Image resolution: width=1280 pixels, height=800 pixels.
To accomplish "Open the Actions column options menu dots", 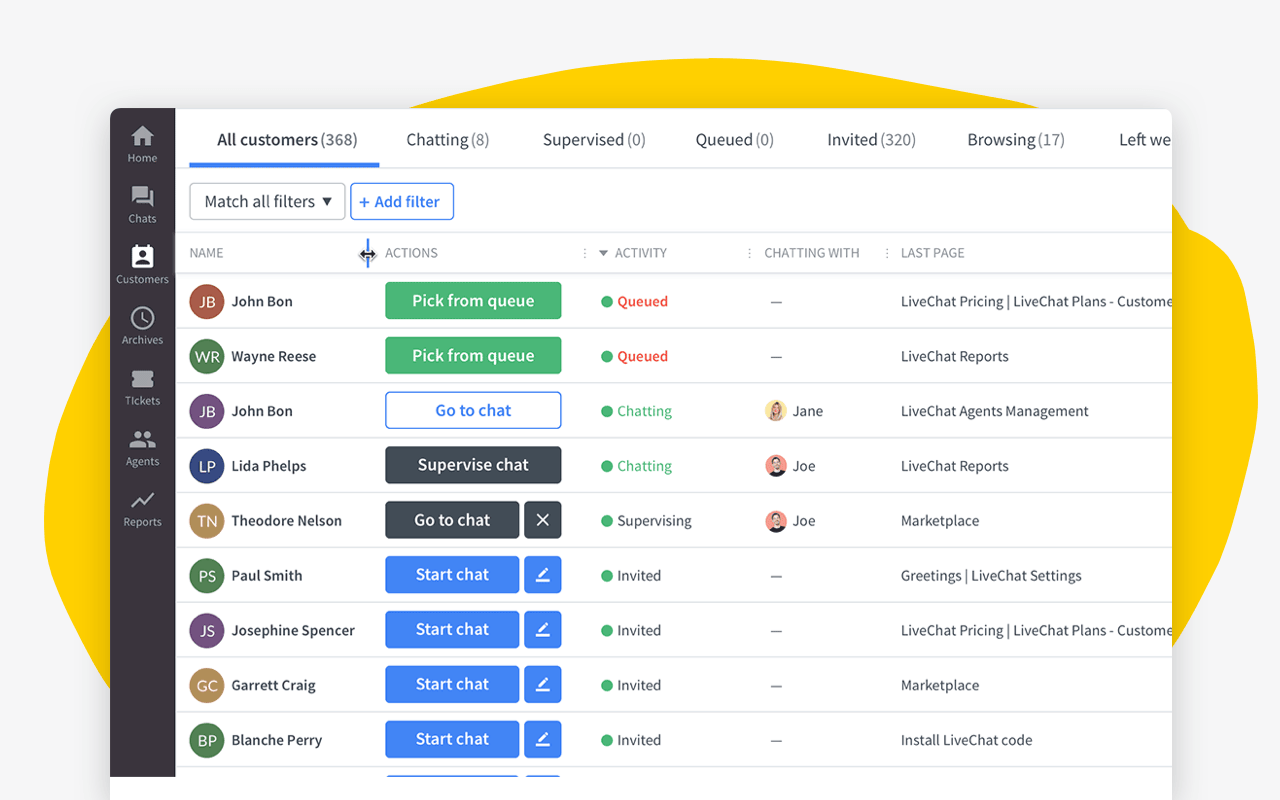I will (x=585, y=254).
